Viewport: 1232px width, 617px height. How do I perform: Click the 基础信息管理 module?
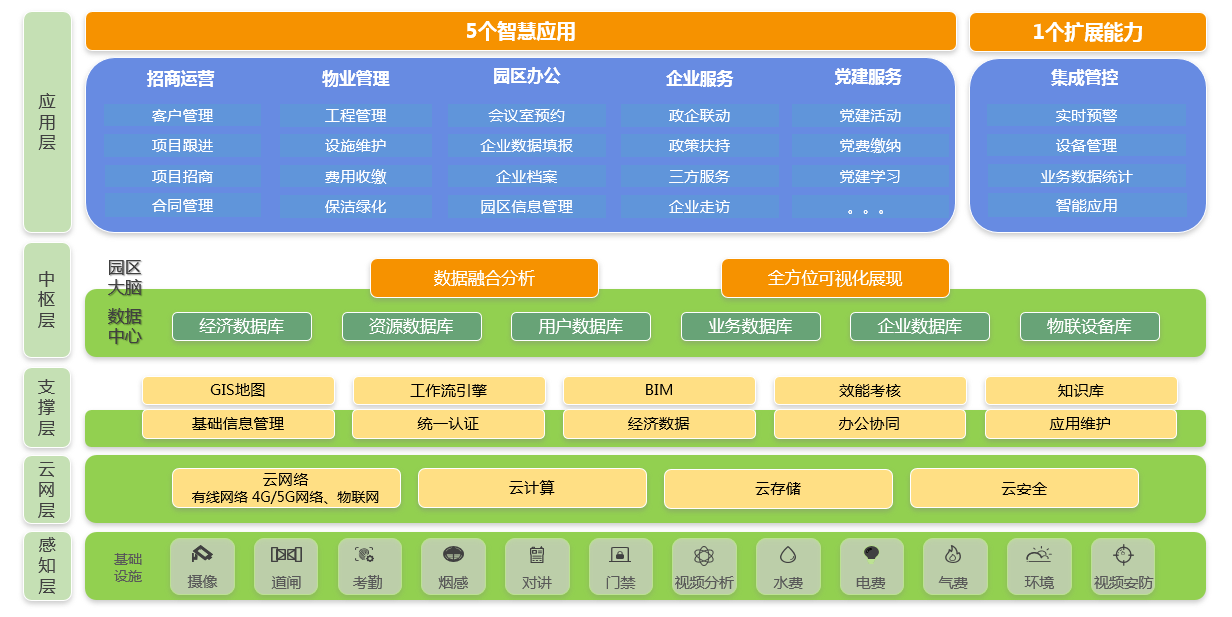pyautogui.click(x=238, y=424)
